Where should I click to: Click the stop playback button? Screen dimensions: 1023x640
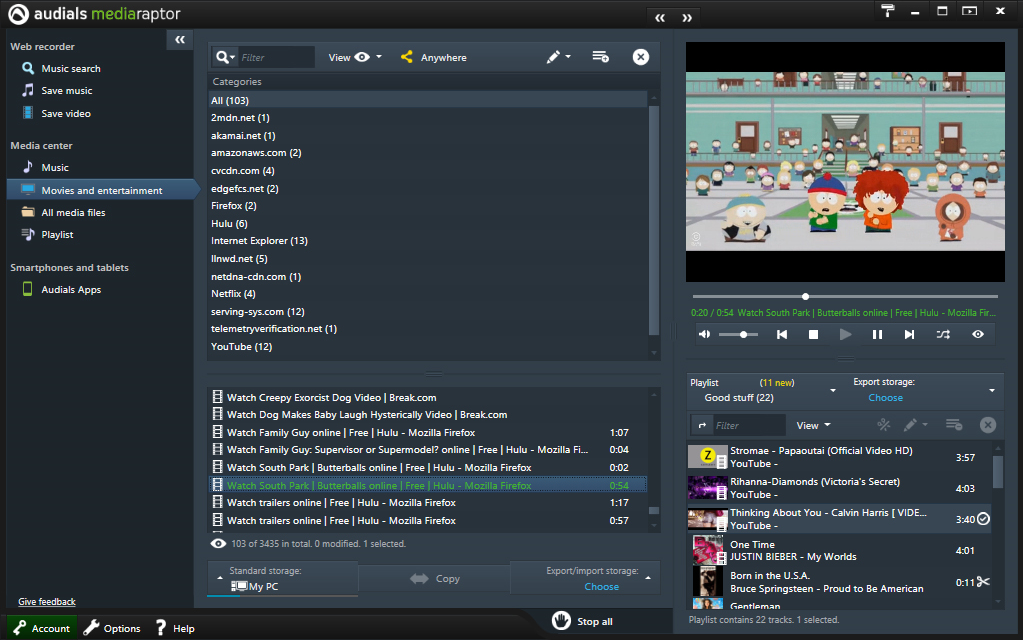pyautogui.click(x=813, y=334)
